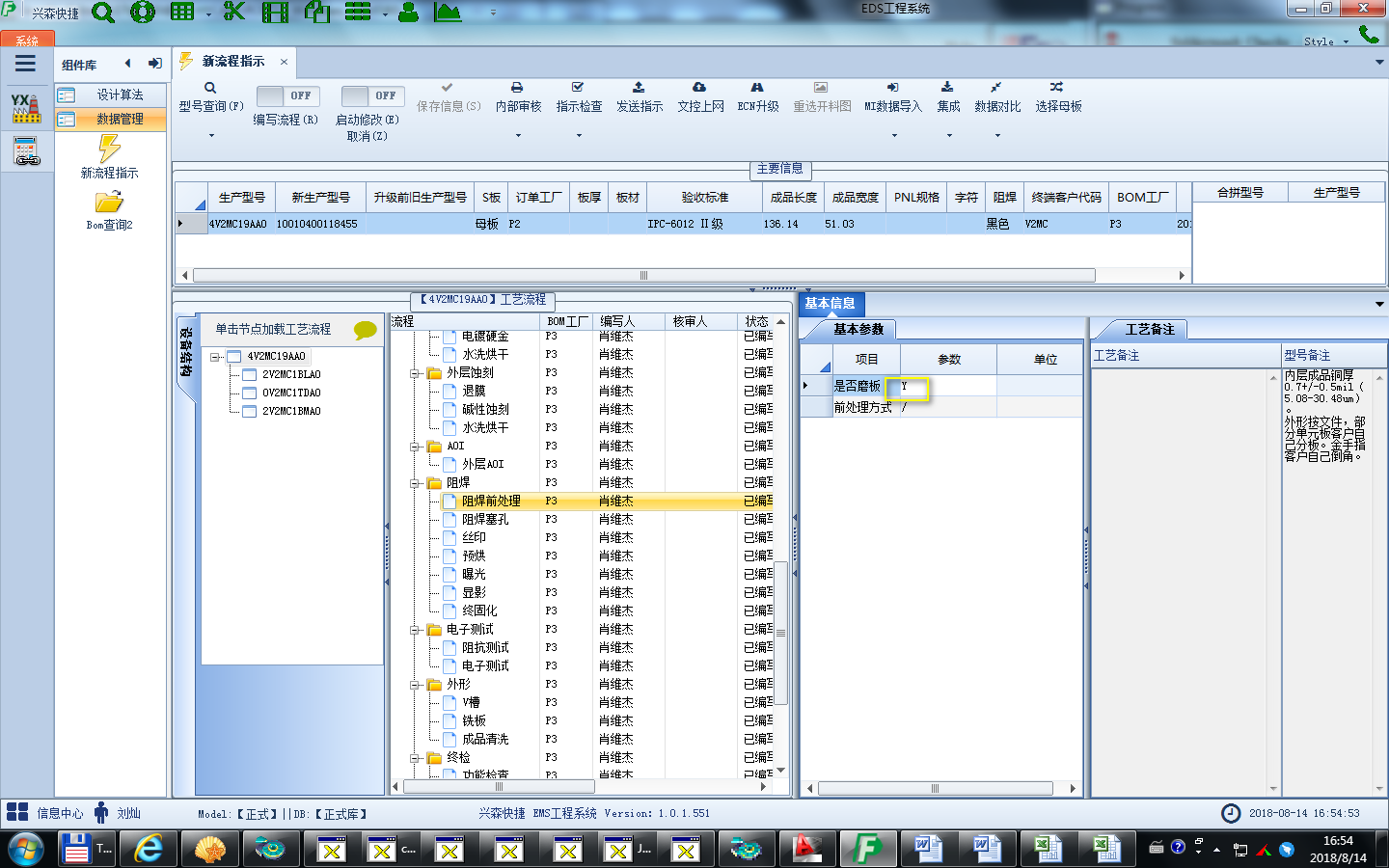This screenshot has height=868, width=1389.
Task: Open the MI数据导入 dropdown arrow
Action: click(x=894, y=136)
